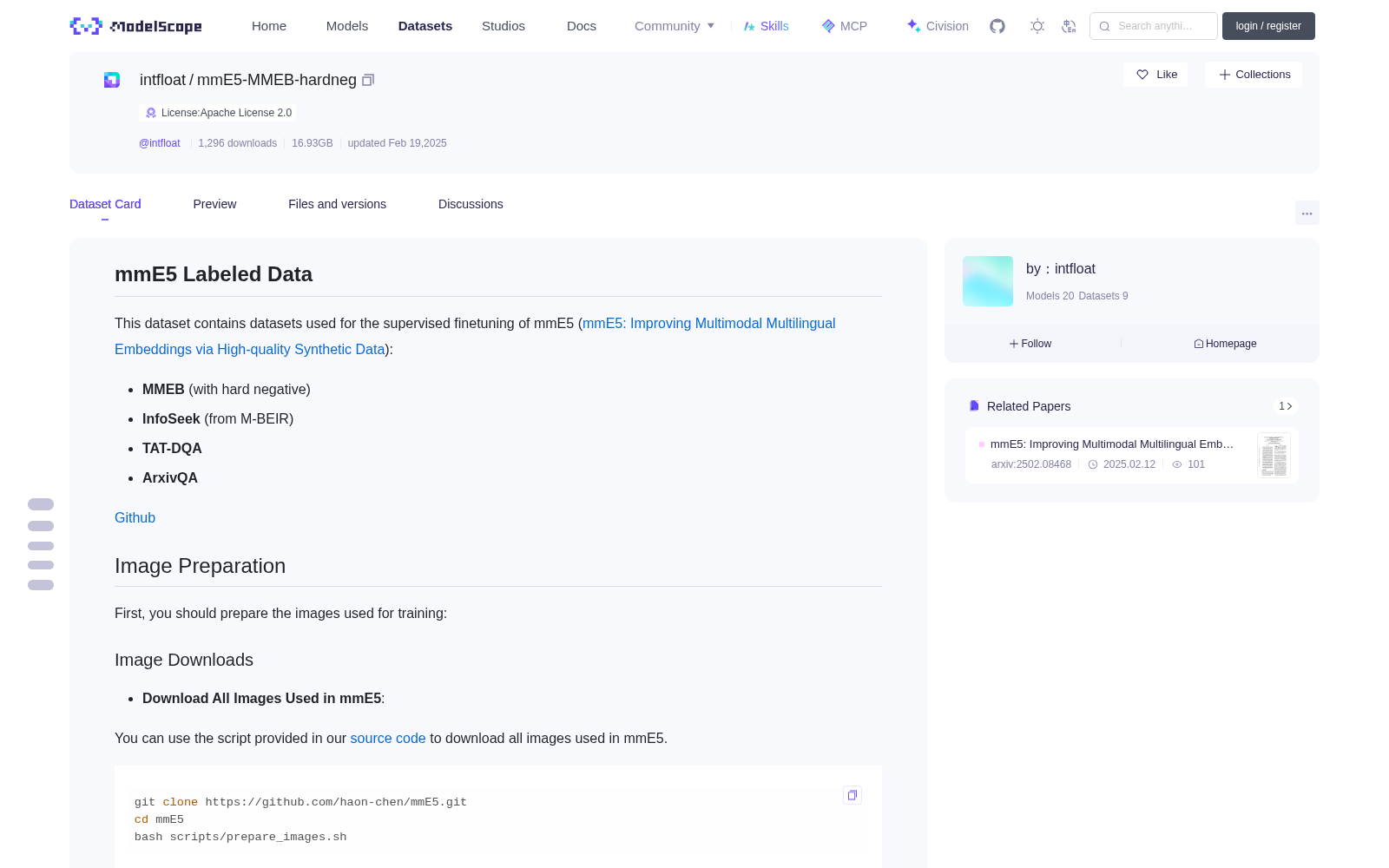Click the intfloat author avatar
The image size is (1389, 868).
(988, 281)
